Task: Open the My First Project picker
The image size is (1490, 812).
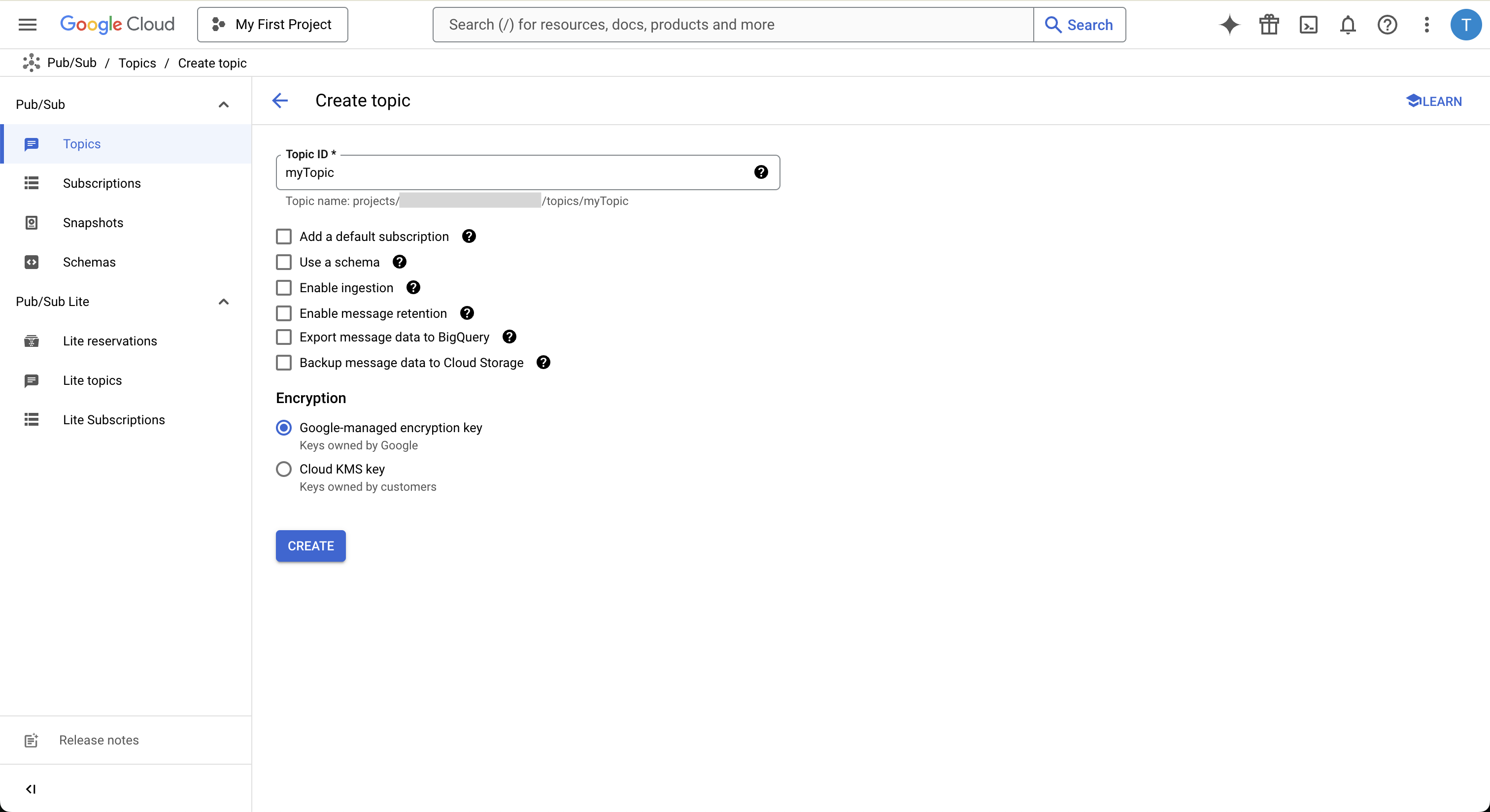Action: [272, 25]
